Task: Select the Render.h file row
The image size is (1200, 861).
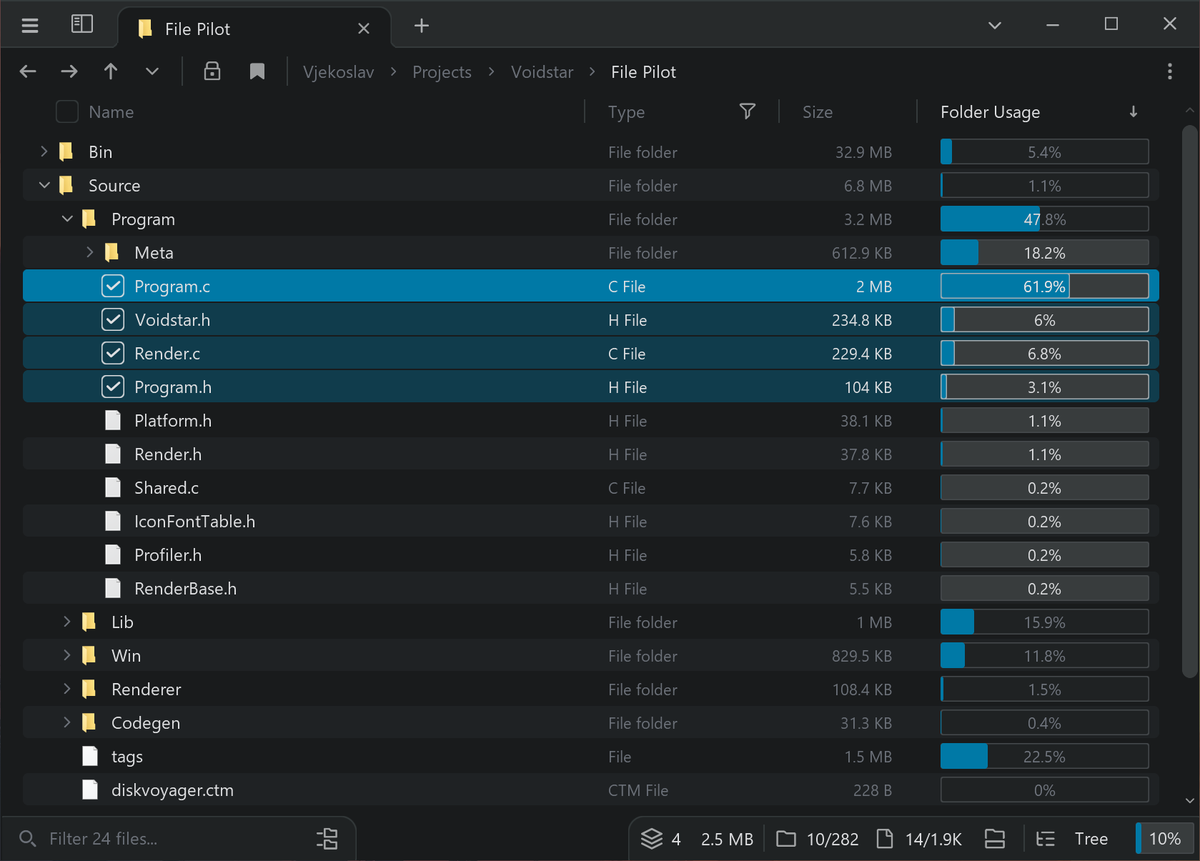Action: pos(590,454)
